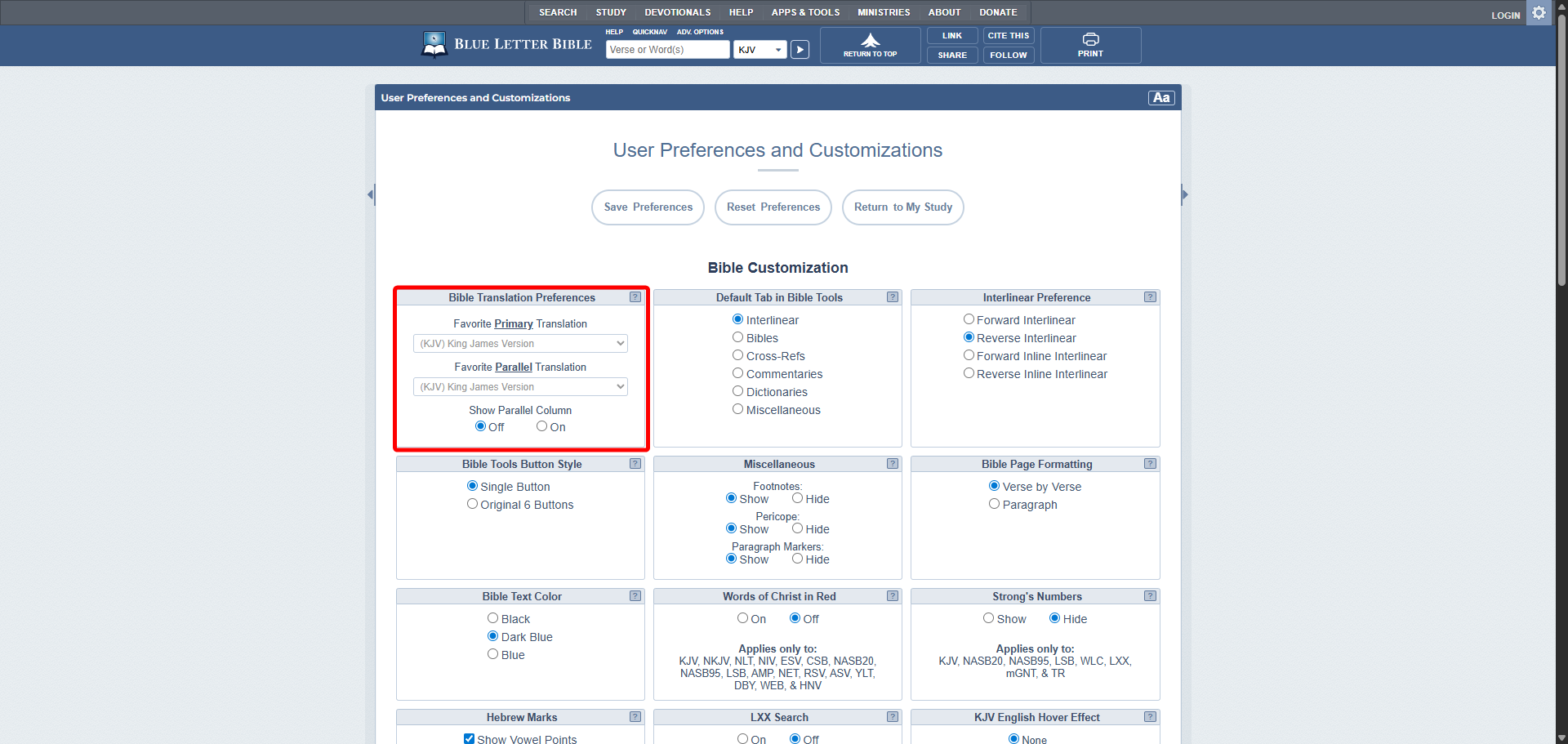1568x744 pixels.
Task: Click the Return to Top arrow icon
Action: 870,40
